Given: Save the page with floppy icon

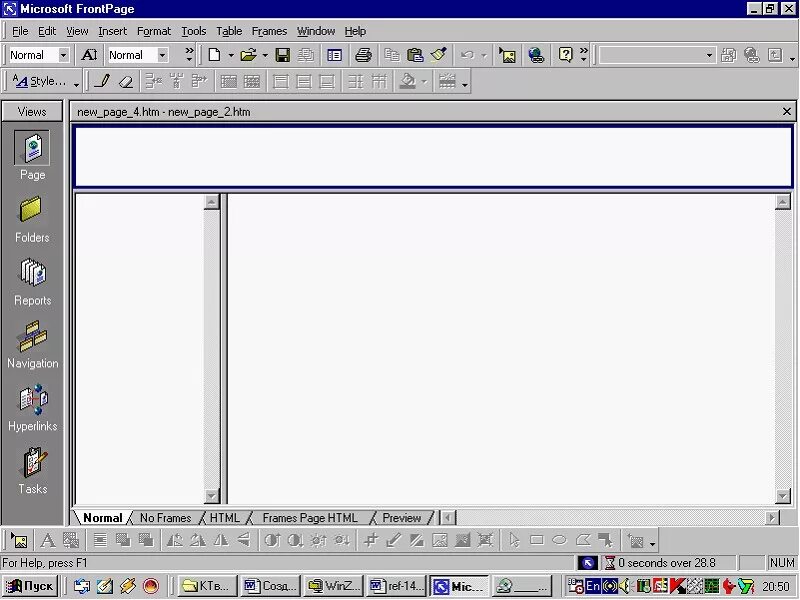Looking at the screenshot, I should pyautogui.click(x=282, y=55).
